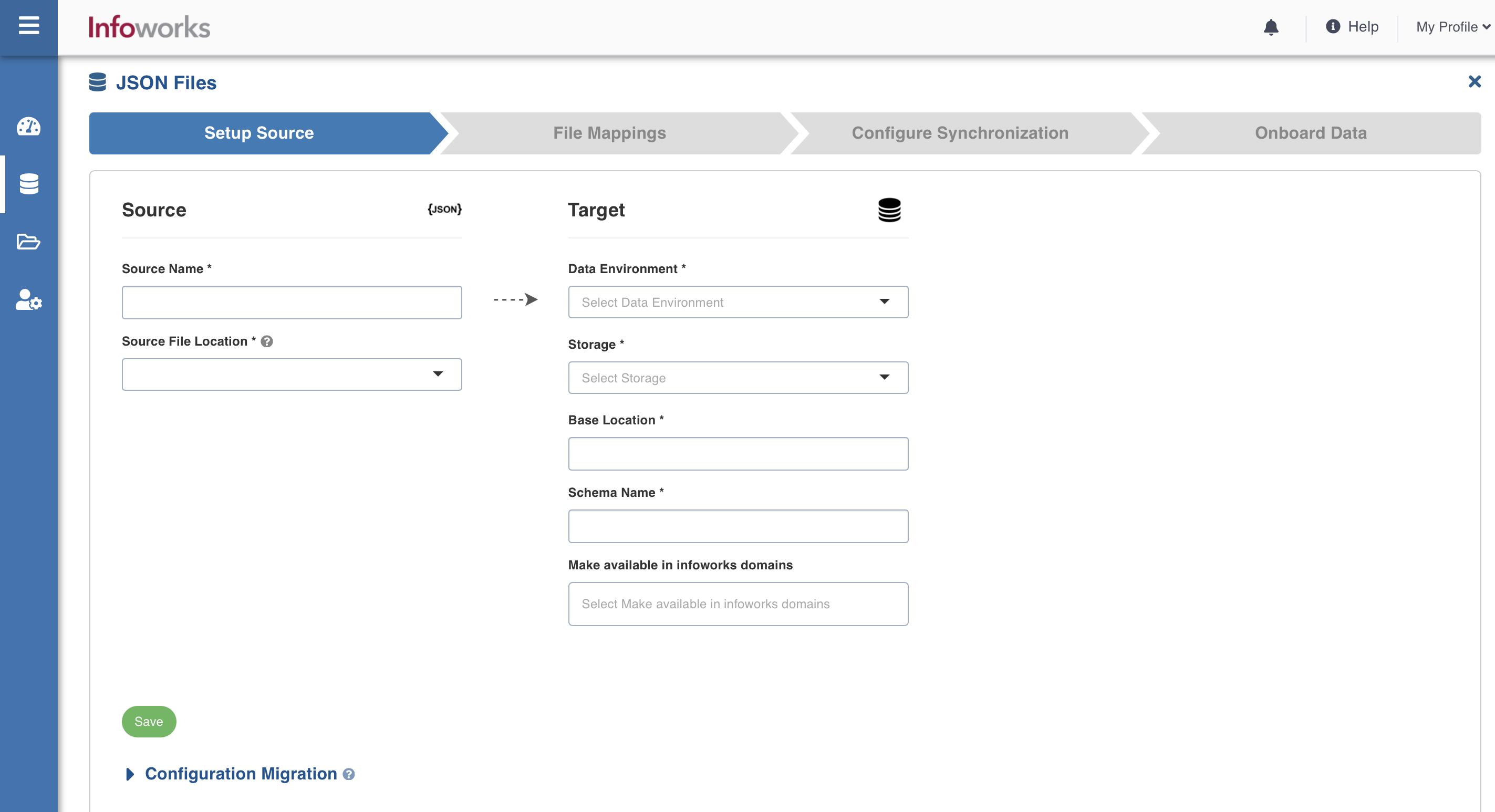Show Source File Location help tooltip
1495x812 pixels.
click(266, 341)
